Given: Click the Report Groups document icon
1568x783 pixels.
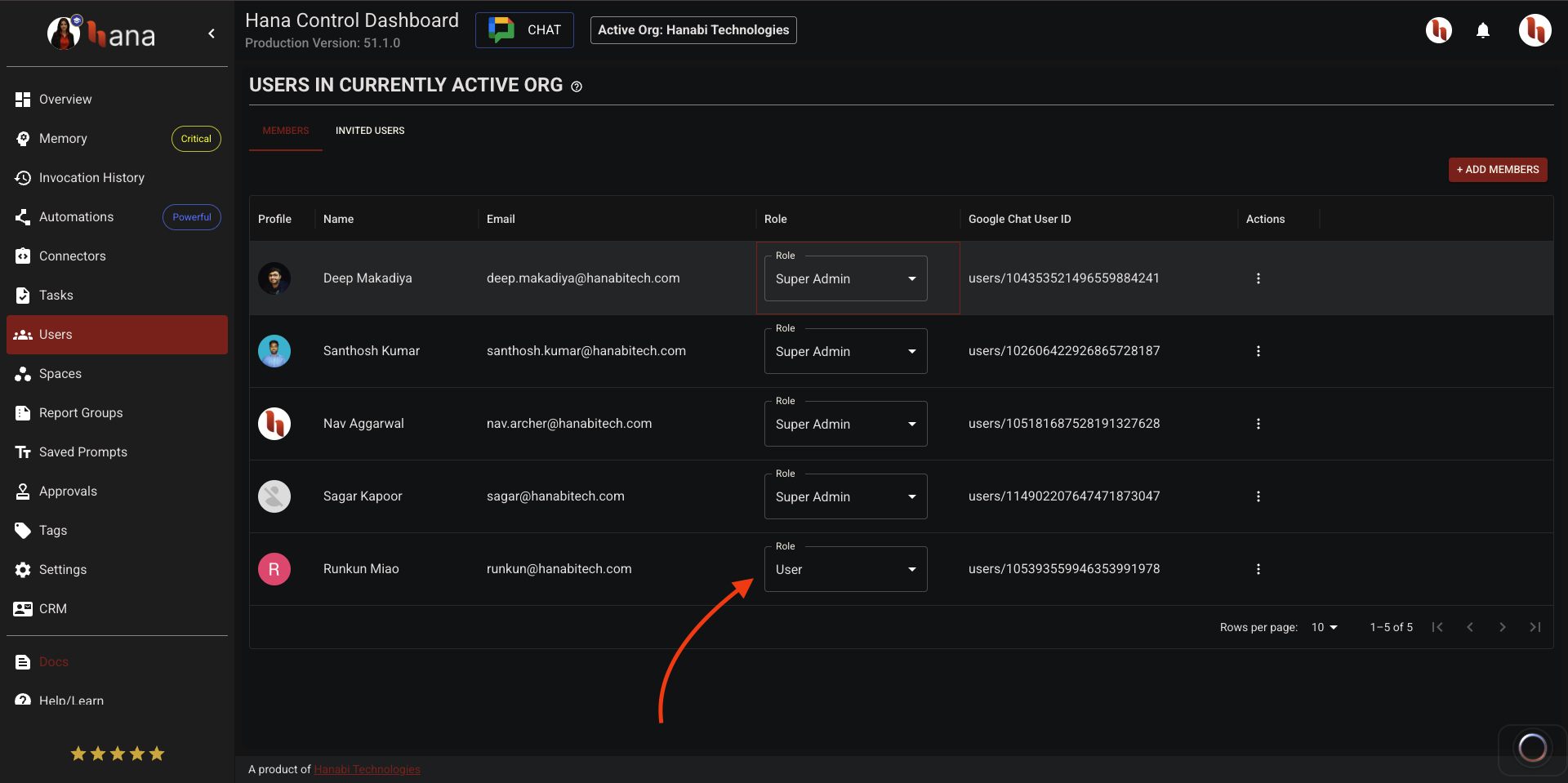Looking at the screenshot, I should 23,413.
